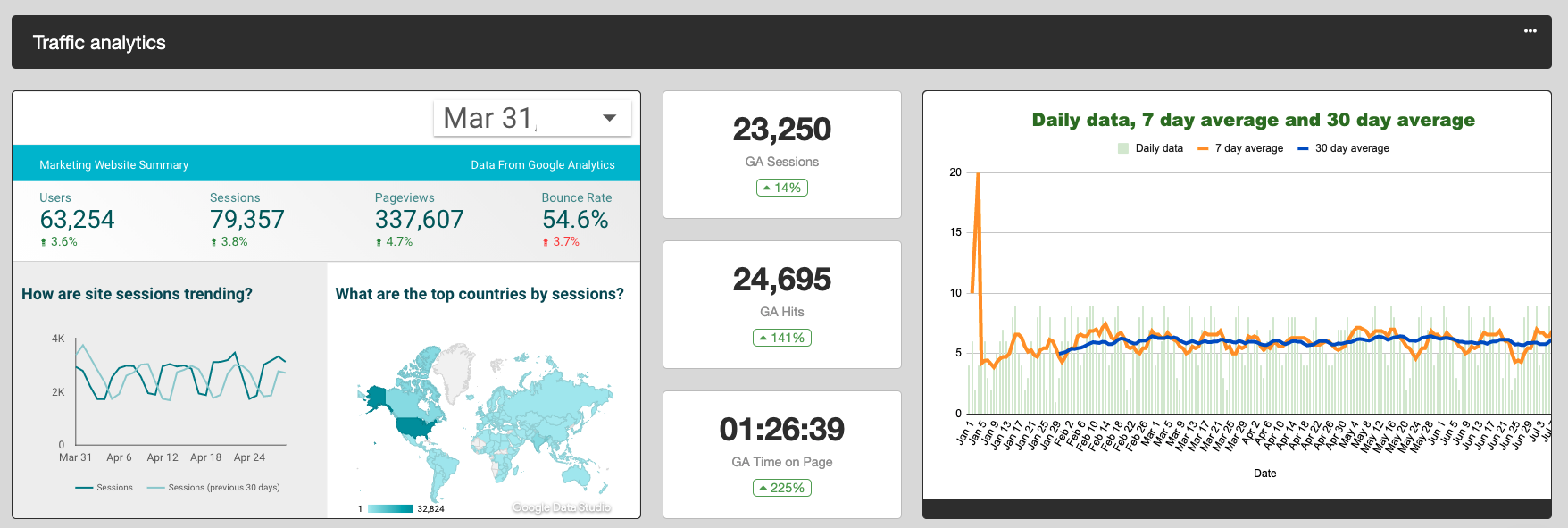This screenshot has height=528, width=1568.
Task: Click the GA Sessions value 23,250
Action: [782, 130]
